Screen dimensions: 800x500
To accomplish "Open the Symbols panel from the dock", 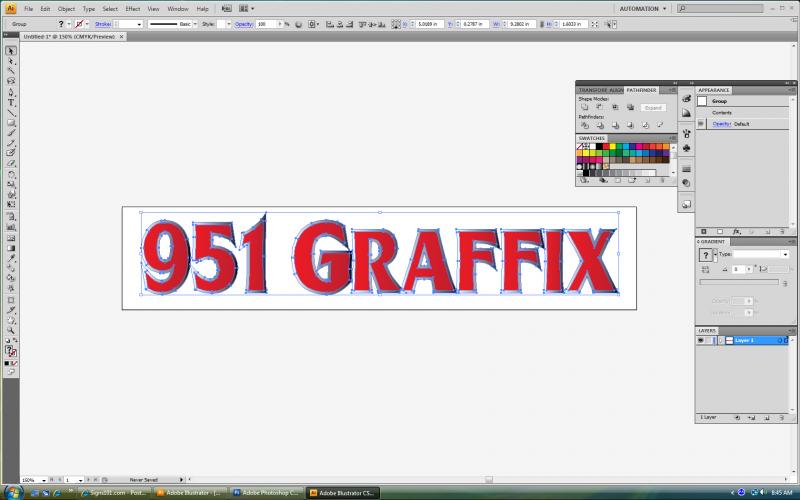I will [x=686, y=148].
